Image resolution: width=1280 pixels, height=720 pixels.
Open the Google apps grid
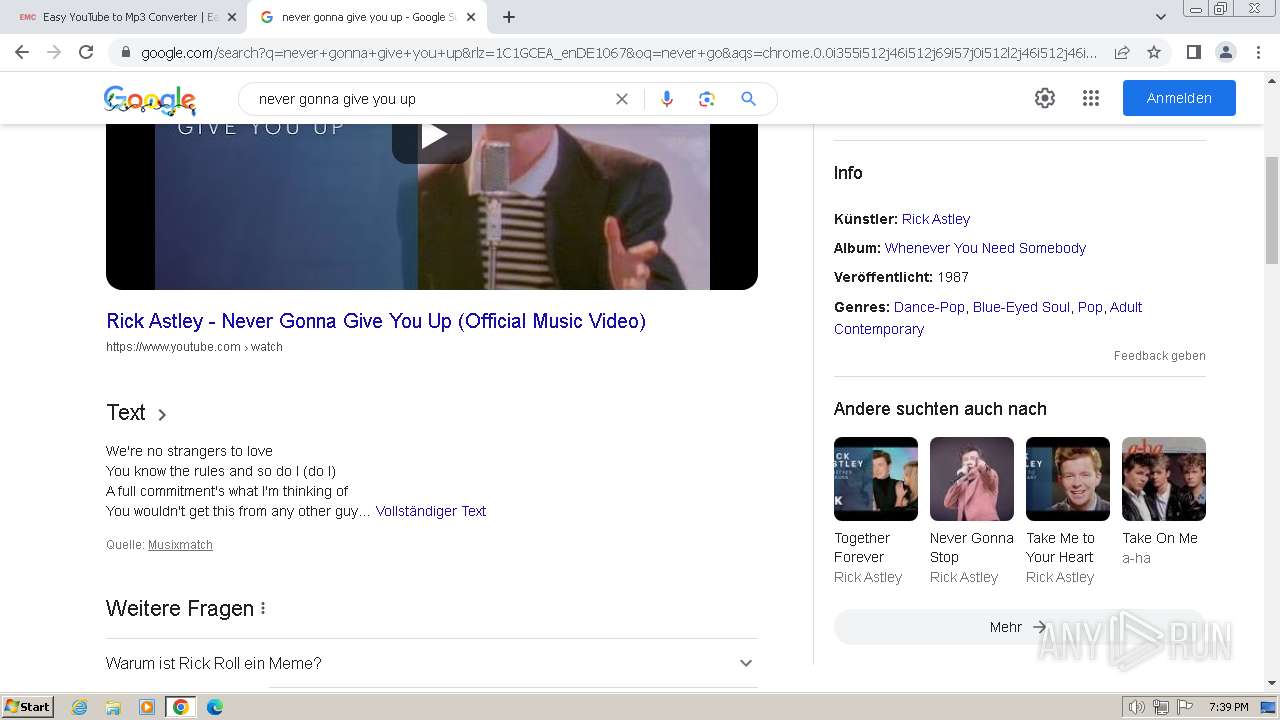pos(1091,98)
